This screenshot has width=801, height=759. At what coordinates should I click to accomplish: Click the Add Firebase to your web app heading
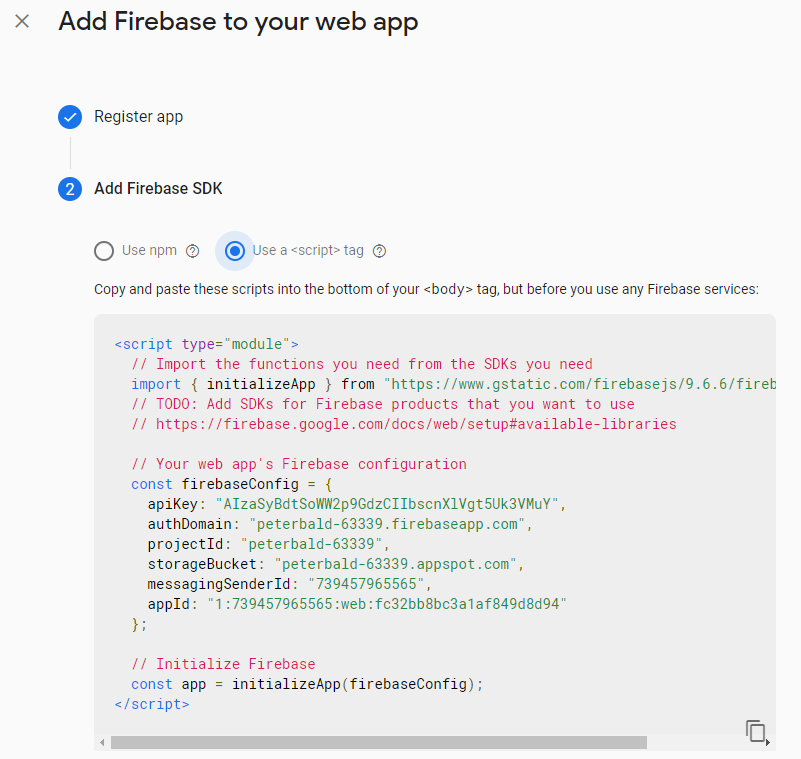coord(238,22)
